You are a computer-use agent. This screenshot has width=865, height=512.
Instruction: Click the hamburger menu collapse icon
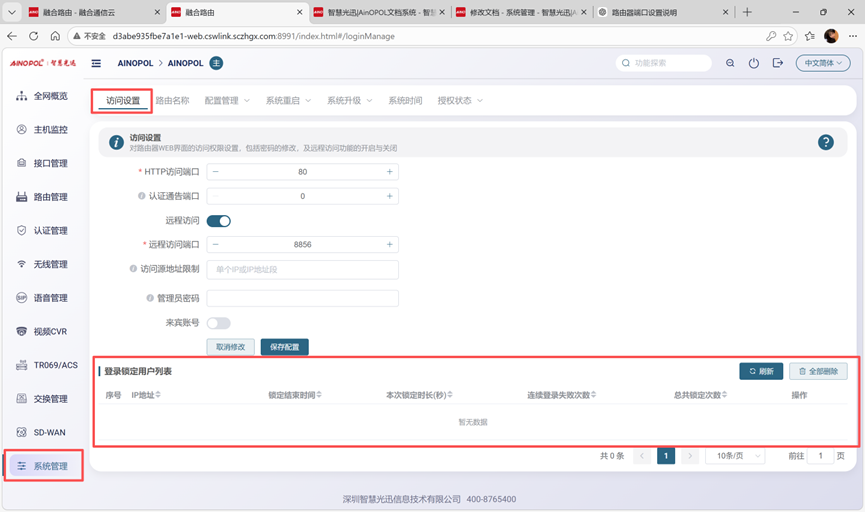point(96,63)
